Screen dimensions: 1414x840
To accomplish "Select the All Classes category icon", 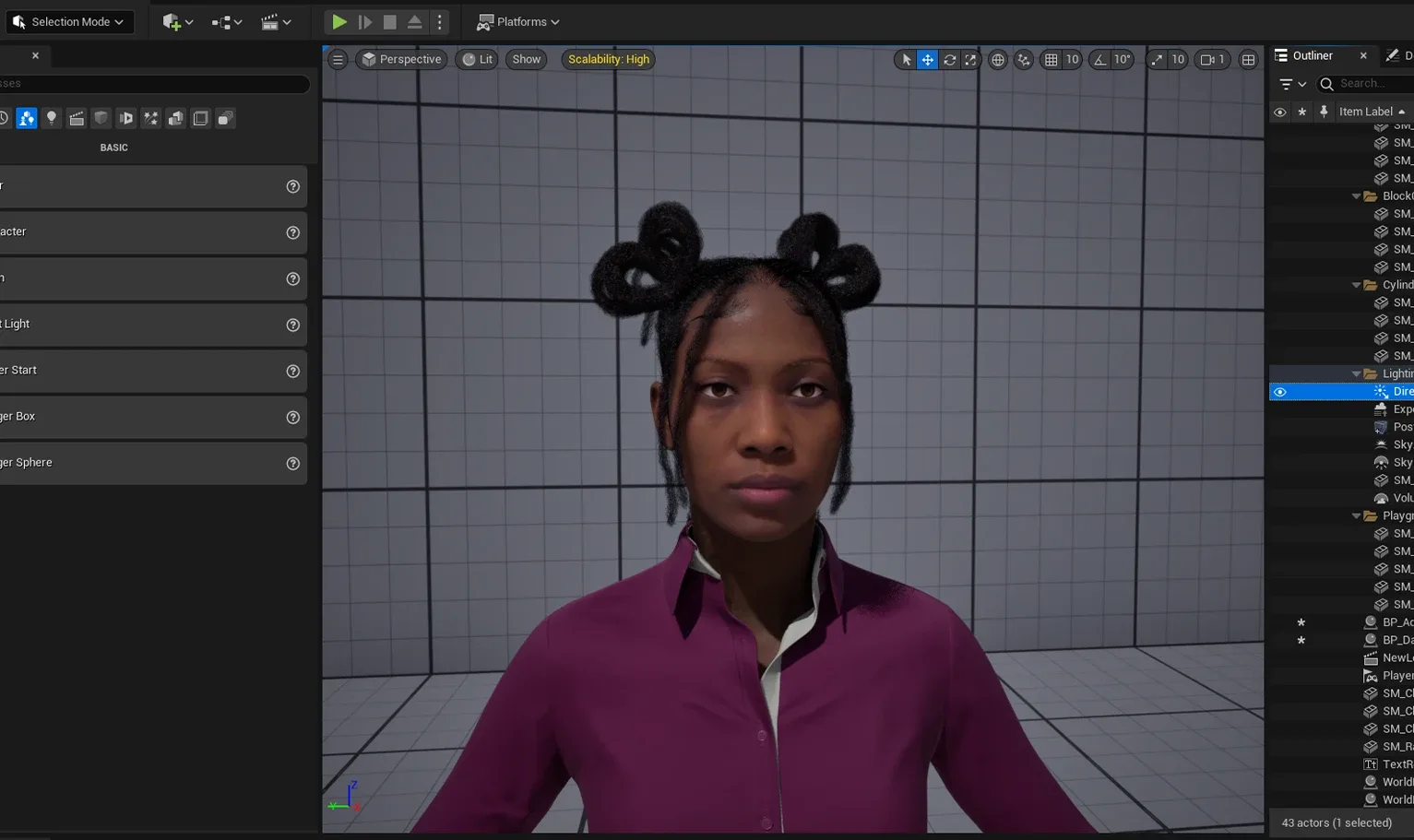I will [225, 118].
